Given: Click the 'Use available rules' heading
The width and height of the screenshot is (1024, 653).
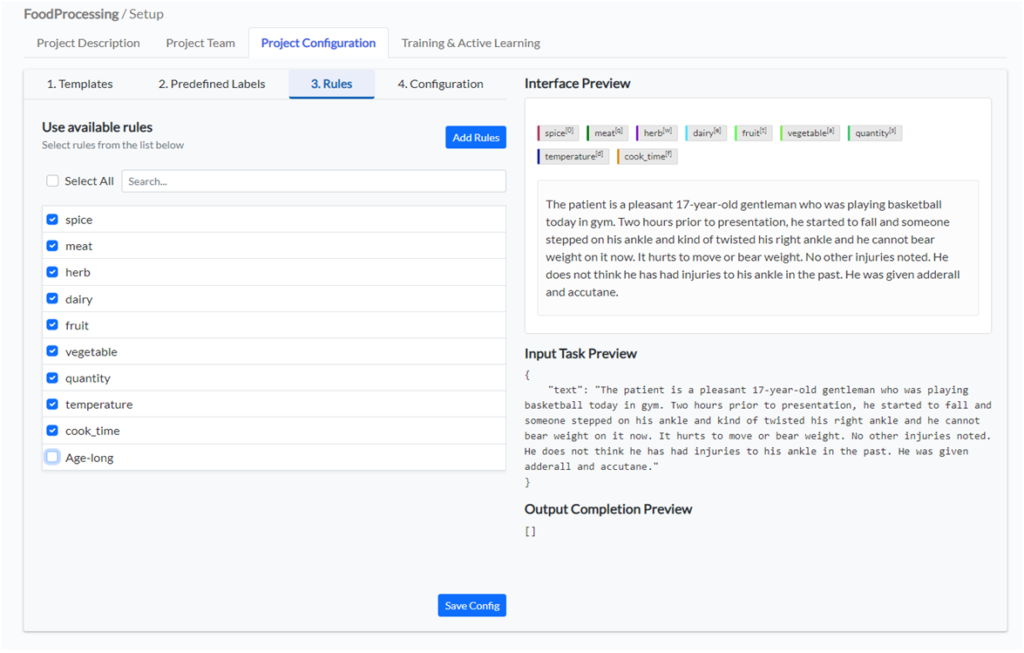Looking at the screenshot, I should point(97,127).
